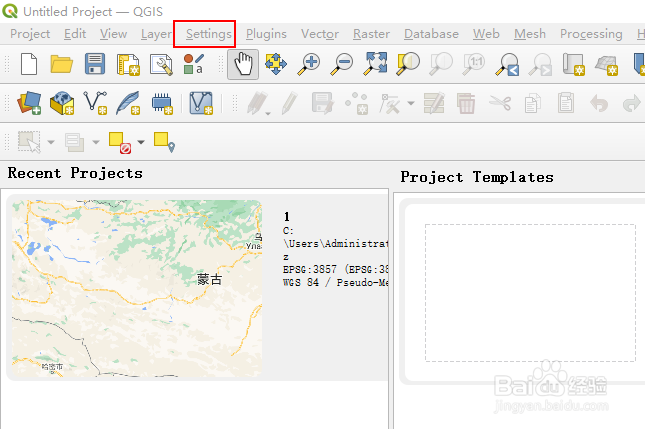Click Pan Map to Selection icon

(x=276, y=64)
